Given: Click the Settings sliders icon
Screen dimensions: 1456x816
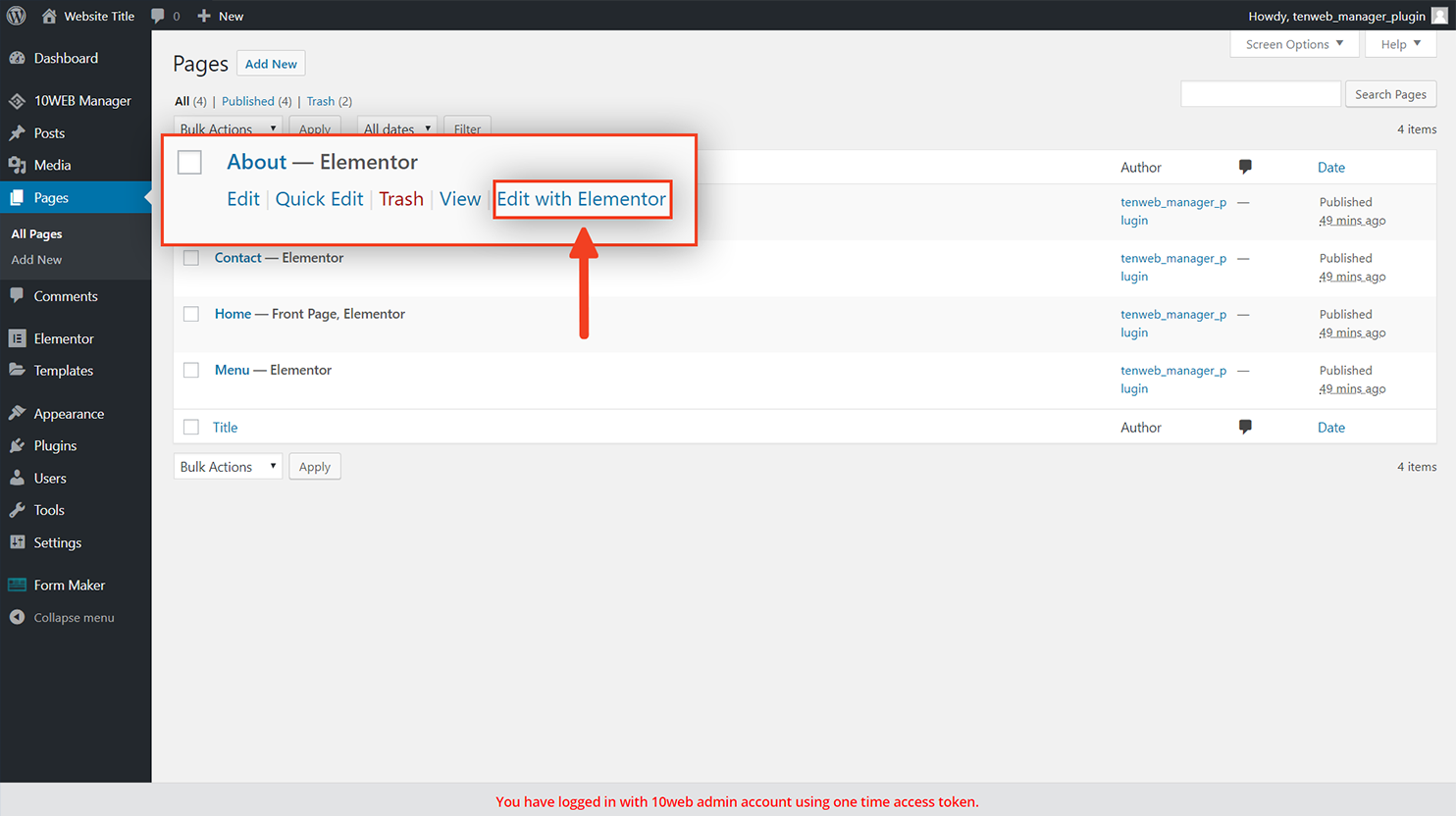Looking at the screenshot, I should [x=17, y=542].
